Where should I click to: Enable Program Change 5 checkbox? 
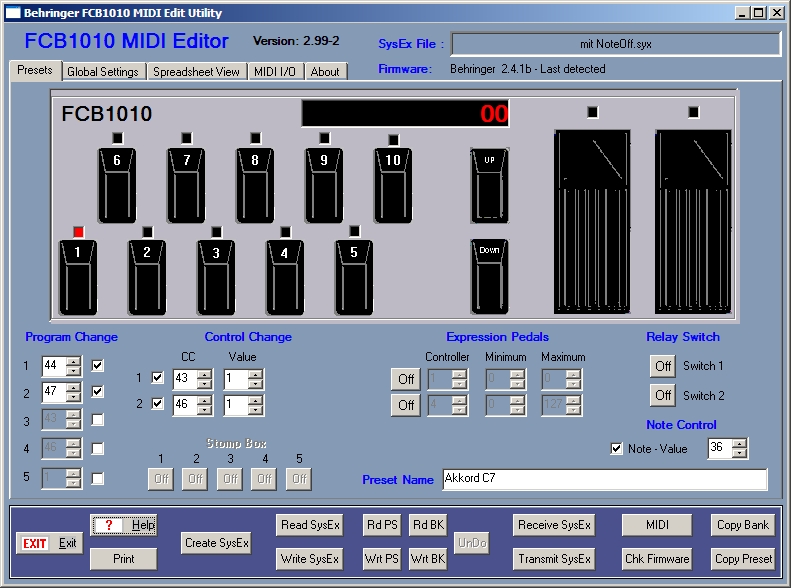point(98,478)
